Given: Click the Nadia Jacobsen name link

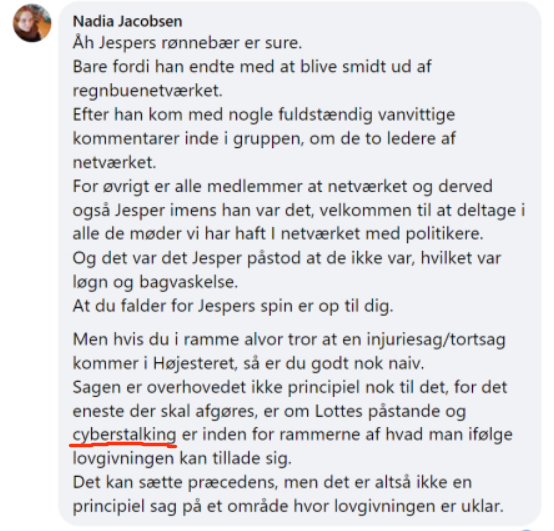Looking at the screenshot, I should coord(128,22).
